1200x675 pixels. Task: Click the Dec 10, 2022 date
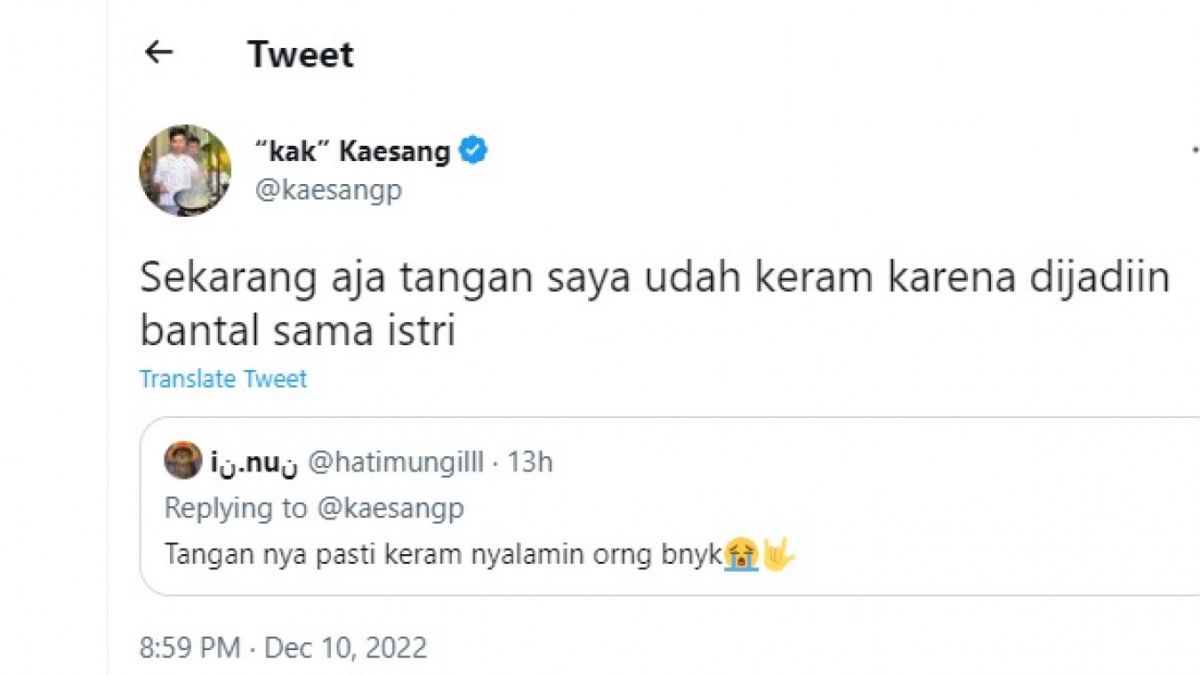click(345, 646)
